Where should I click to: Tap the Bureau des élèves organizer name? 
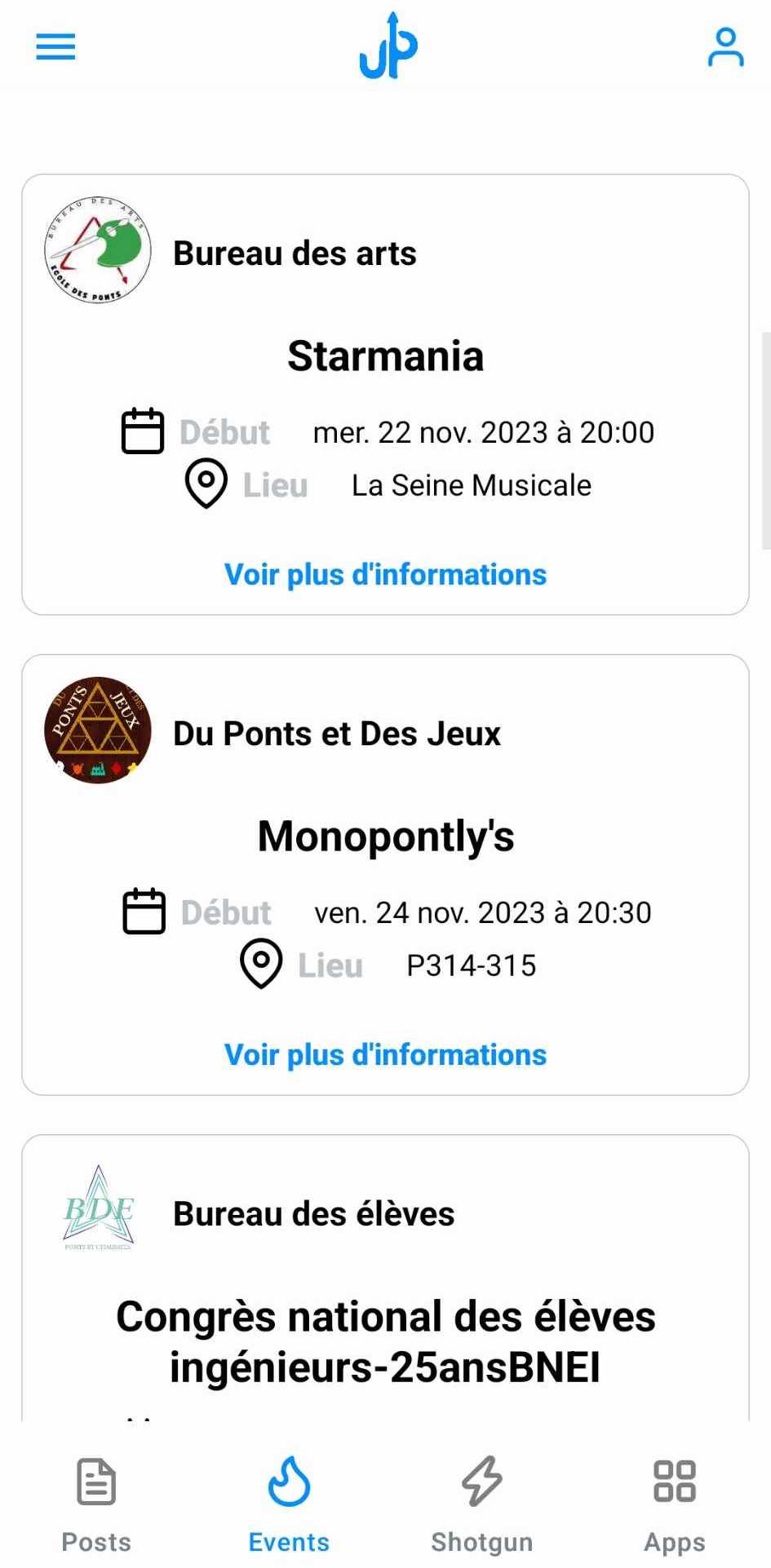(313, 1214)
